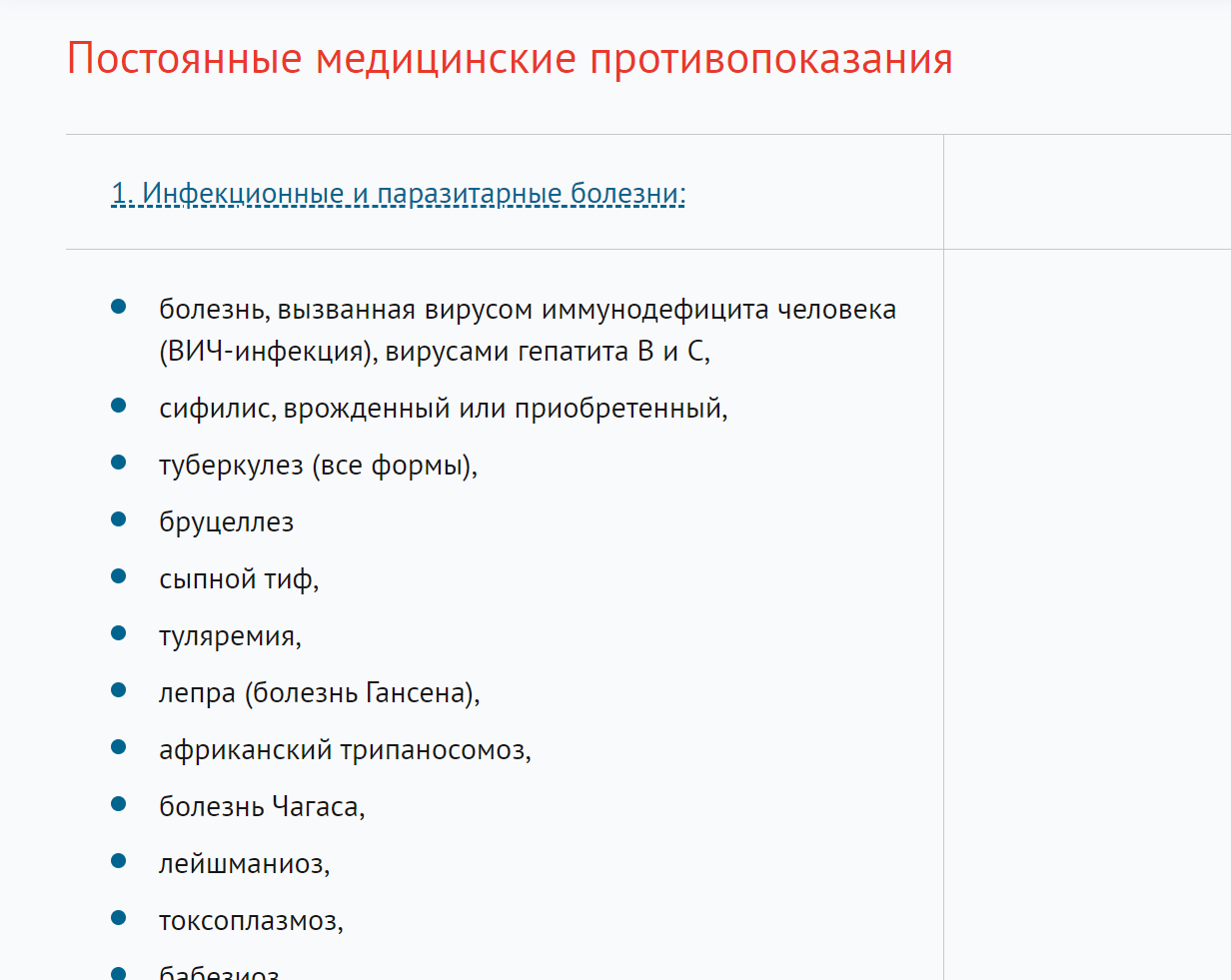Screen dimensions: 1231x980
Task: Click the bullet point beside 'бруцеллез'
Action: (x=119, y=519)
